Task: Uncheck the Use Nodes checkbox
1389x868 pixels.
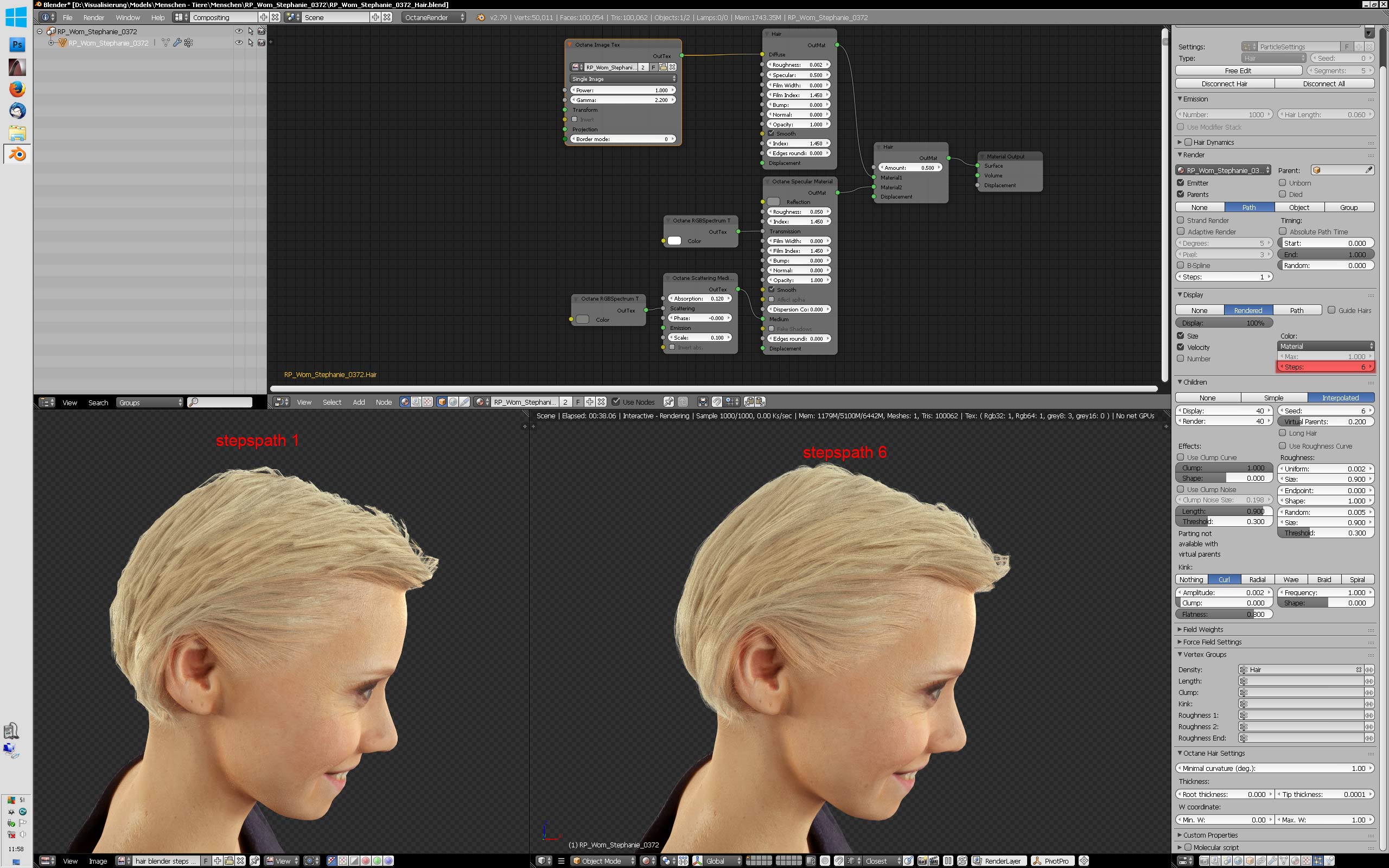Action: (x=616, y=402)
